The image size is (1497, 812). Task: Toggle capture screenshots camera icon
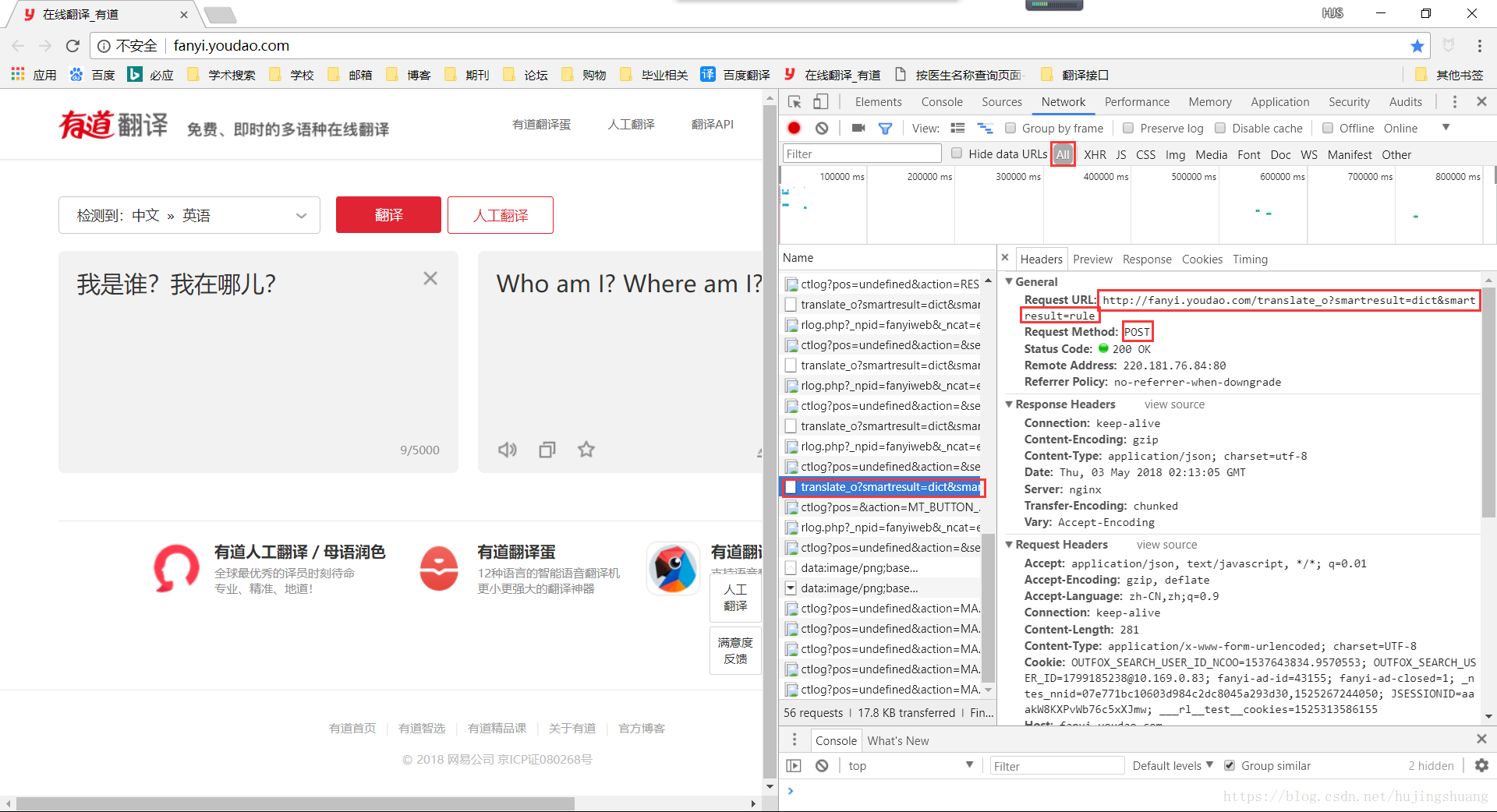(x=858, y=128)
